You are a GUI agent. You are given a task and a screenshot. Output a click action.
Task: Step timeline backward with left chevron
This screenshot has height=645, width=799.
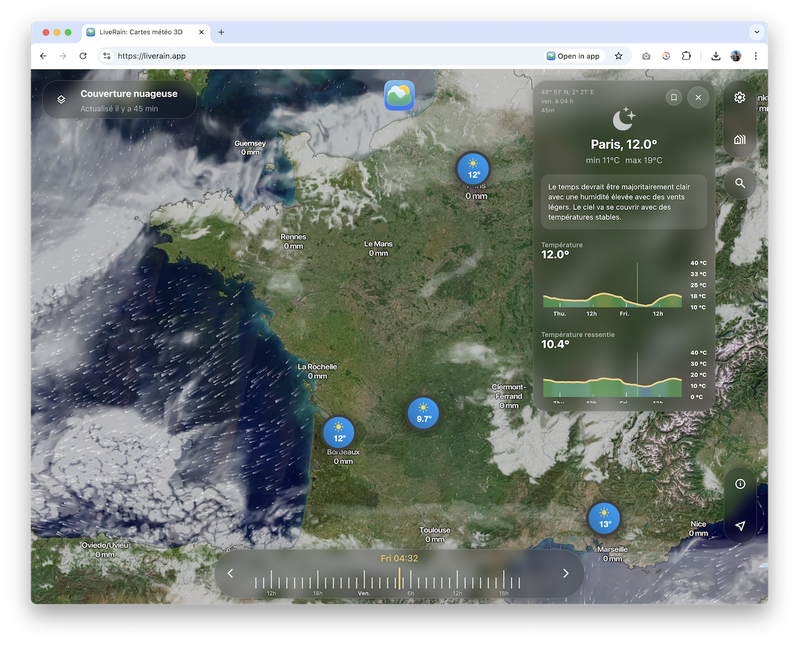tap(231, 573)
